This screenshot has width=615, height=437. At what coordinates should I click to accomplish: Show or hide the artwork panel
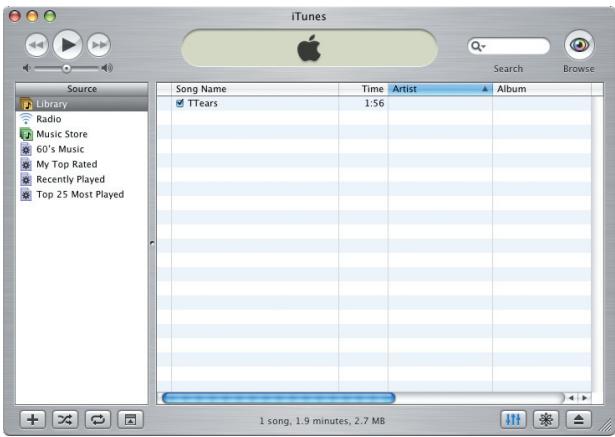click(128, 417)
